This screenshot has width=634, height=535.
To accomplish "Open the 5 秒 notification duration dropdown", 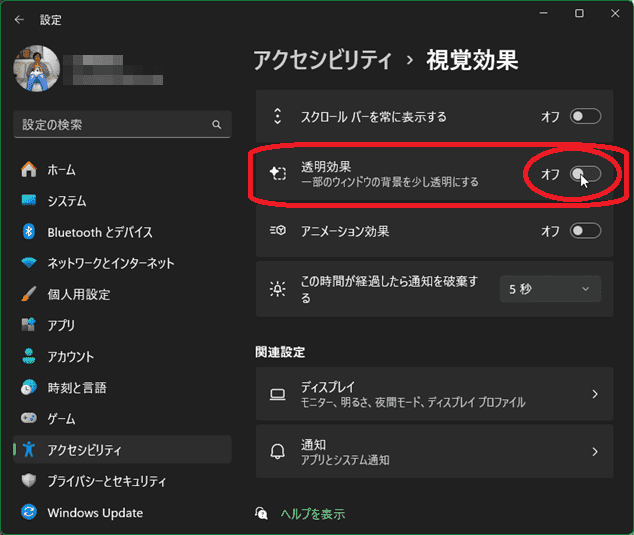I will click(x=550, y=289).
